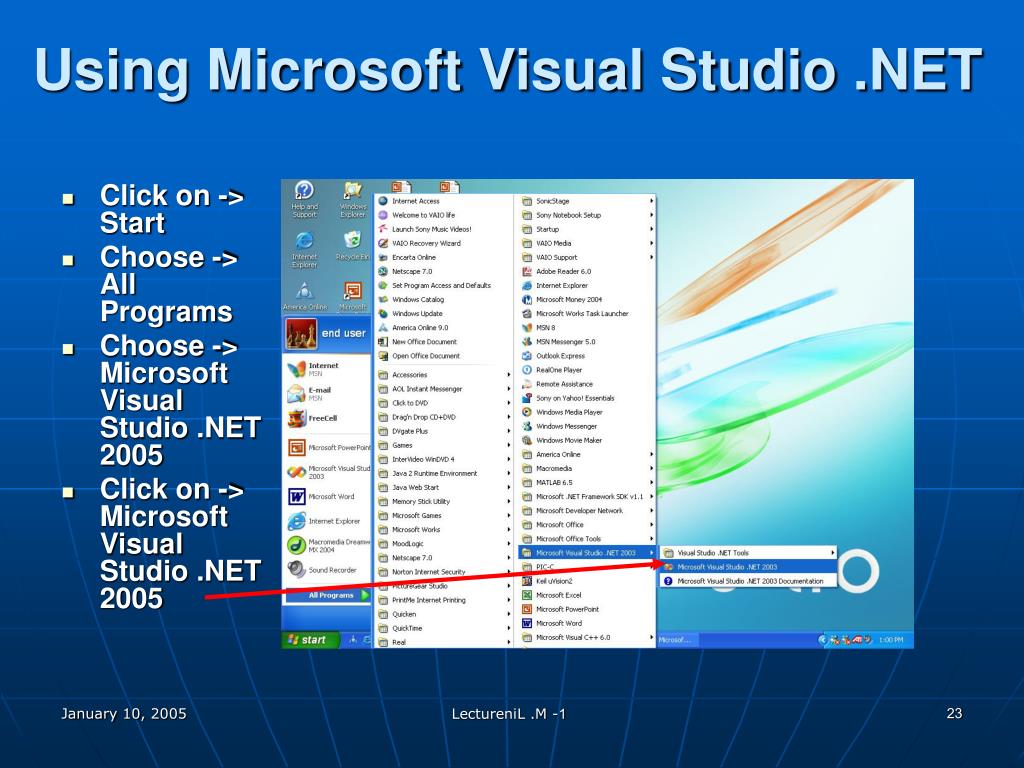Expand the Games program folder
The width and height of the screenshot is (1024, 768).
coord(443,445)
